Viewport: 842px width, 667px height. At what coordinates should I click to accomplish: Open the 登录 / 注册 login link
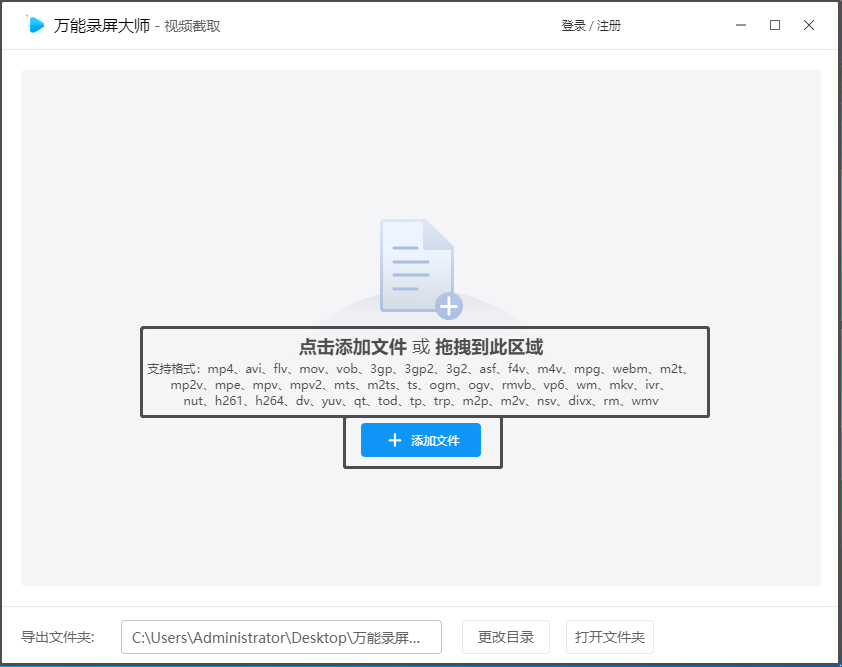click(x=591, y=26)
